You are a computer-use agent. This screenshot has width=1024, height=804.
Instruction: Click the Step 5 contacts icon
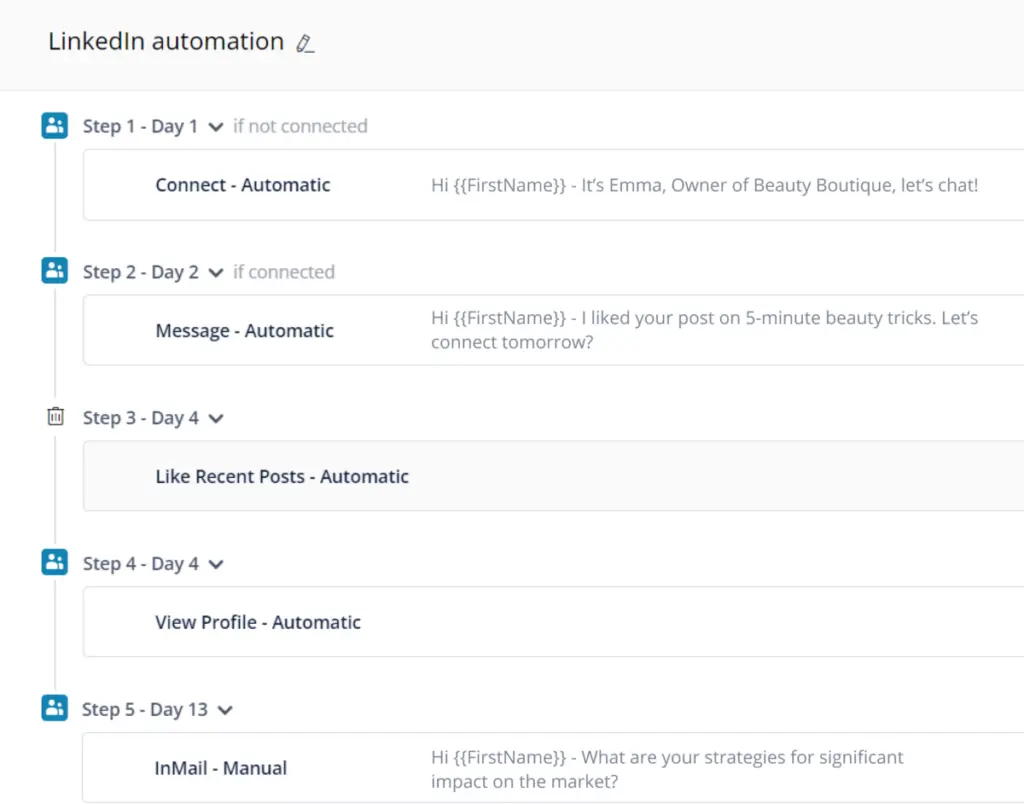point(54,708)
